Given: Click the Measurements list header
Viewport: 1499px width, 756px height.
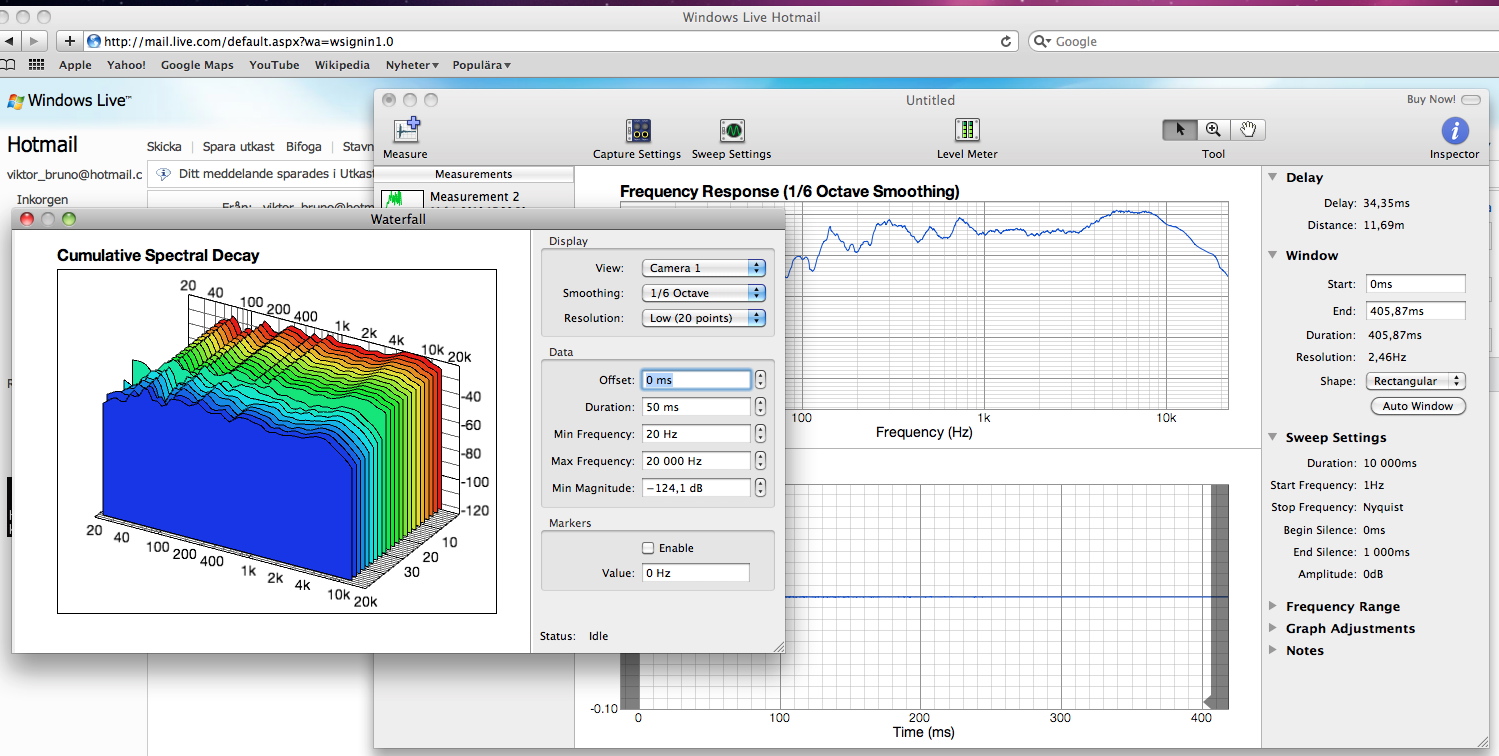Looking at the screenshot, I should pos(474,174).
